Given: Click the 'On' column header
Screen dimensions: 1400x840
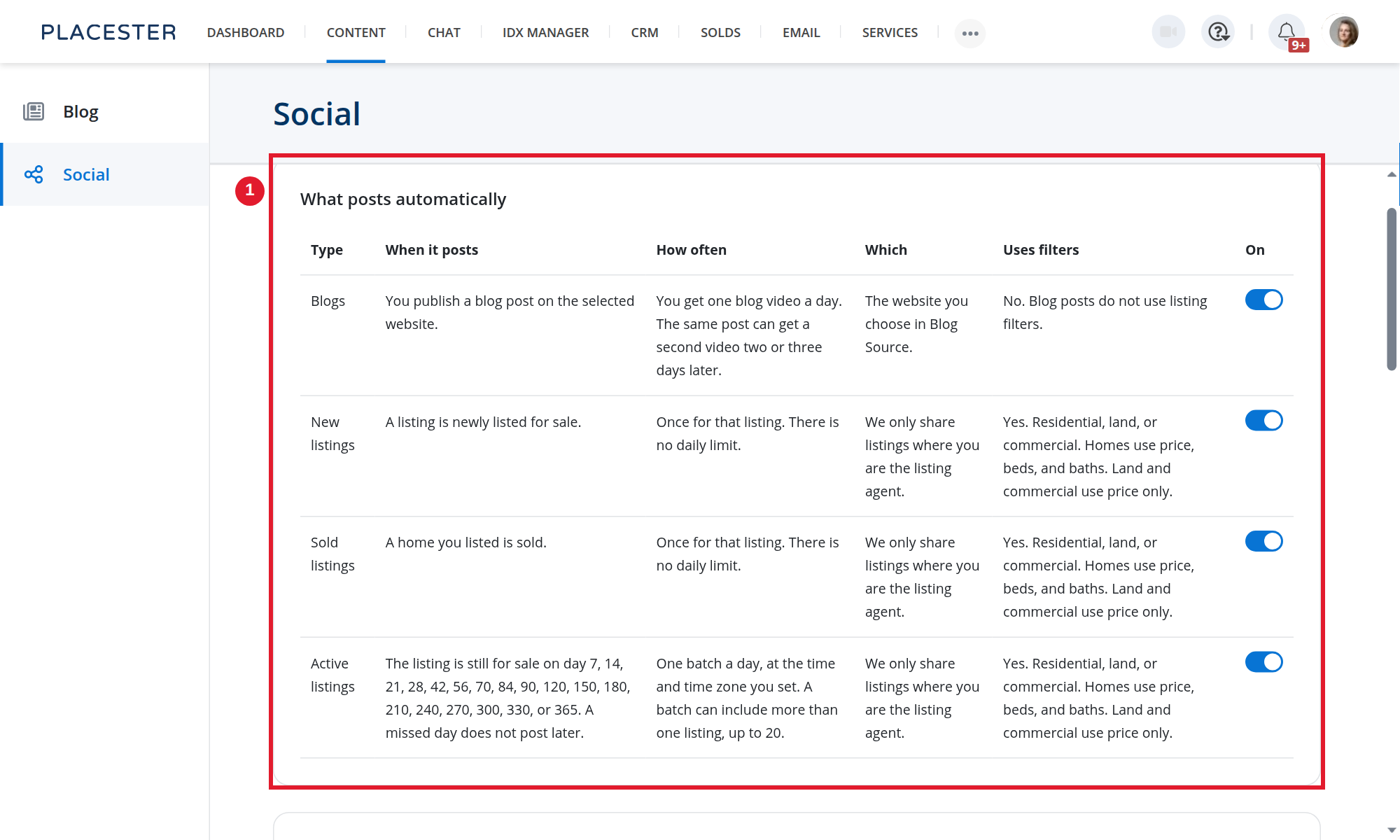Looking at the screenshot, I should pos(1254,250).
